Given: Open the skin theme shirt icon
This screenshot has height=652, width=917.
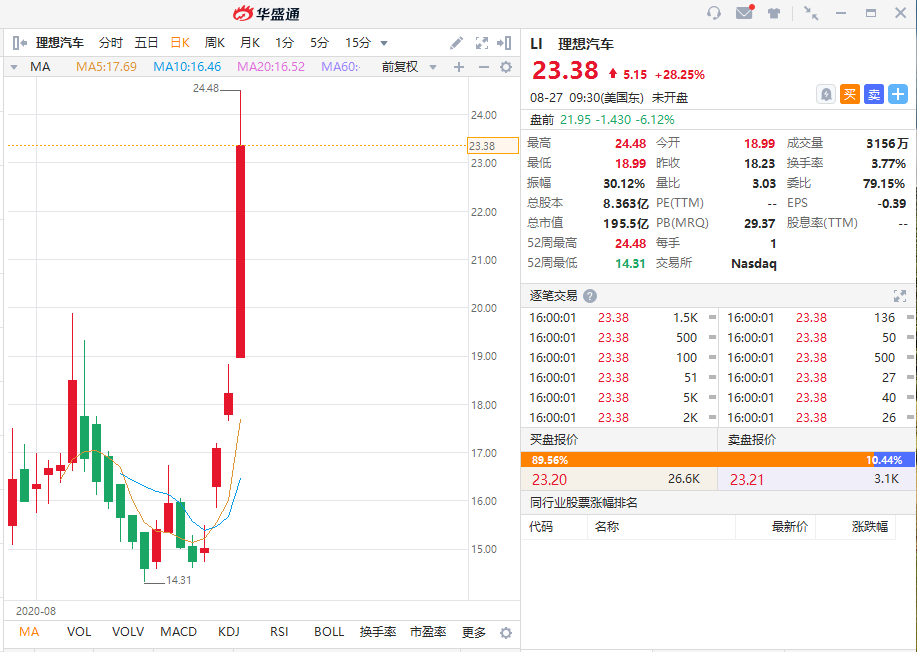Looking at the screenshot, I should pyautogui.click(x=774, y=13).
